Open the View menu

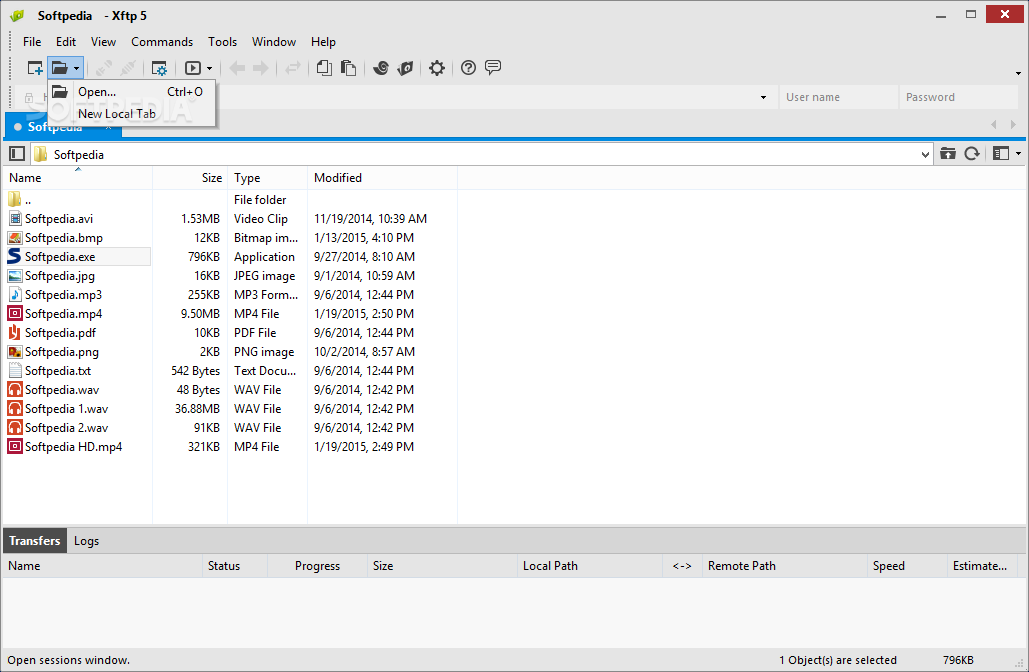(103, 42)
